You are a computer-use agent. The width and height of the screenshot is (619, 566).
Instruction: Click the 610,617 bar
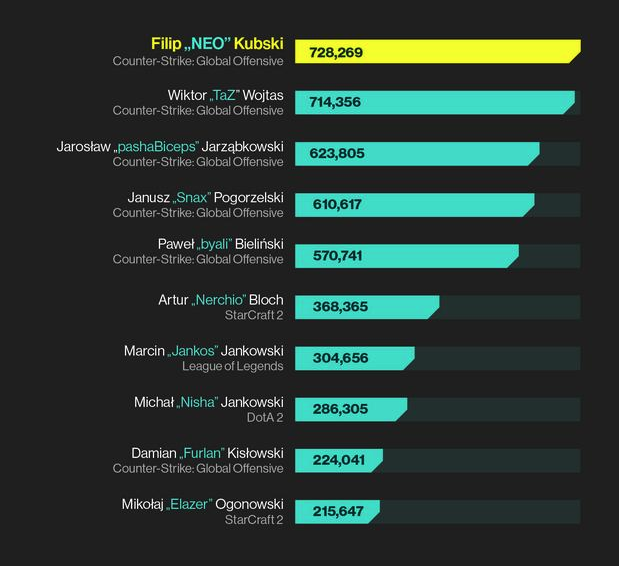(x=415, y=205)
